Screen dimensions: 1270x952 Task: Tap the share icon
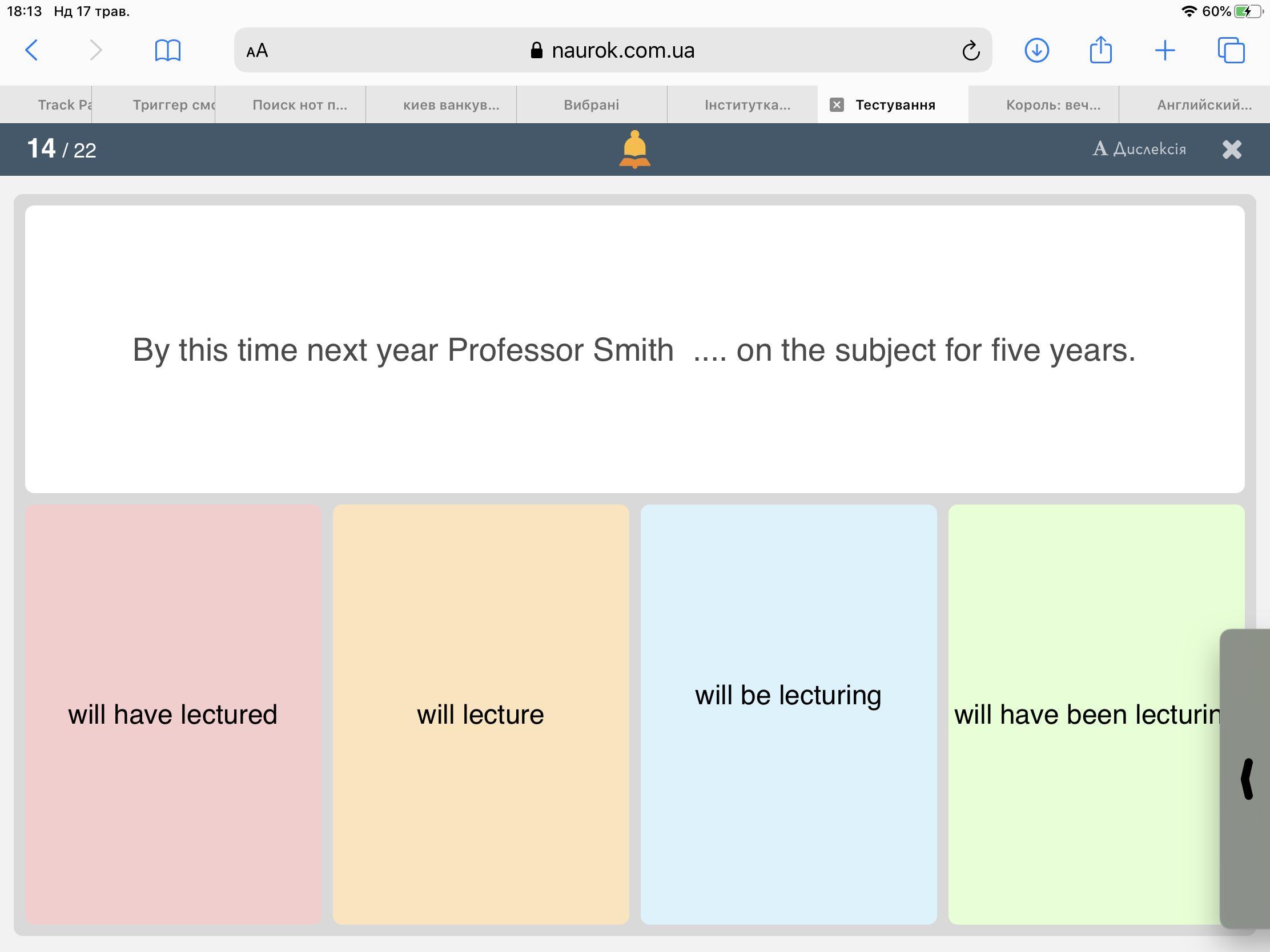[x=1100, y=50]
